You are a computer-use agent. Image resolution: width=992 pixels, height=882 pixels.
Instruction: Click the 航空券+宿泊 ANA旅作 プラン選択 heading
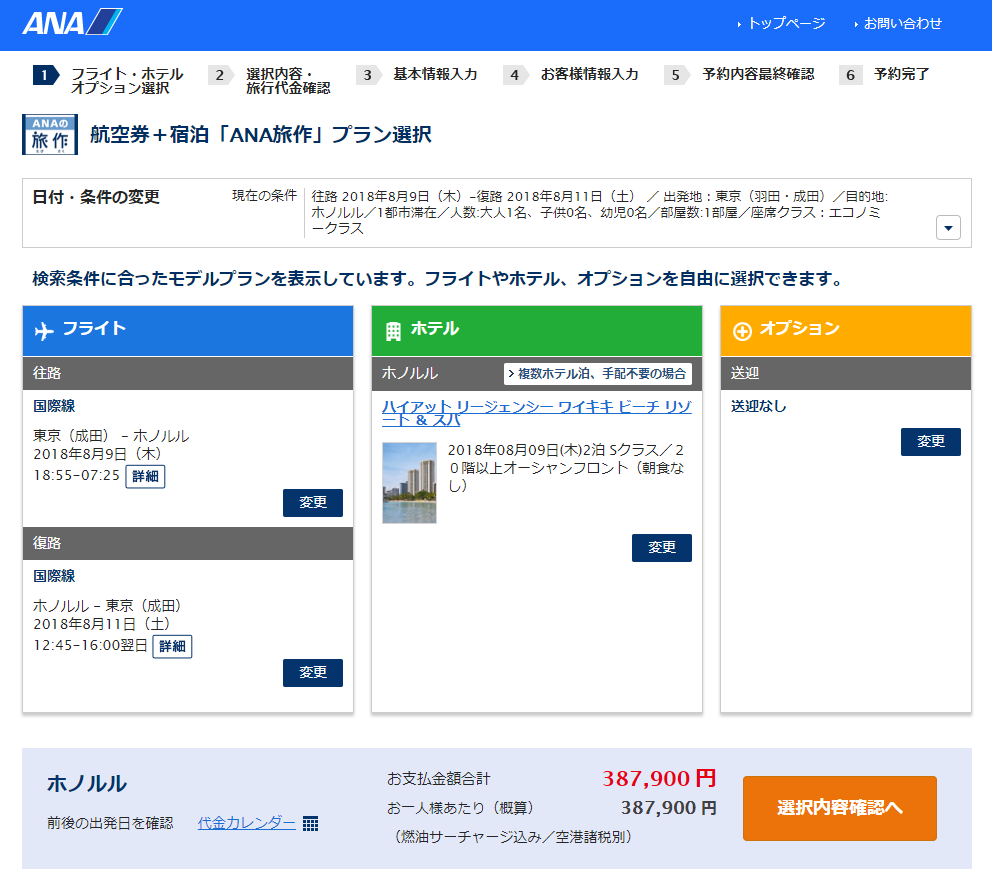coord(261,134)
